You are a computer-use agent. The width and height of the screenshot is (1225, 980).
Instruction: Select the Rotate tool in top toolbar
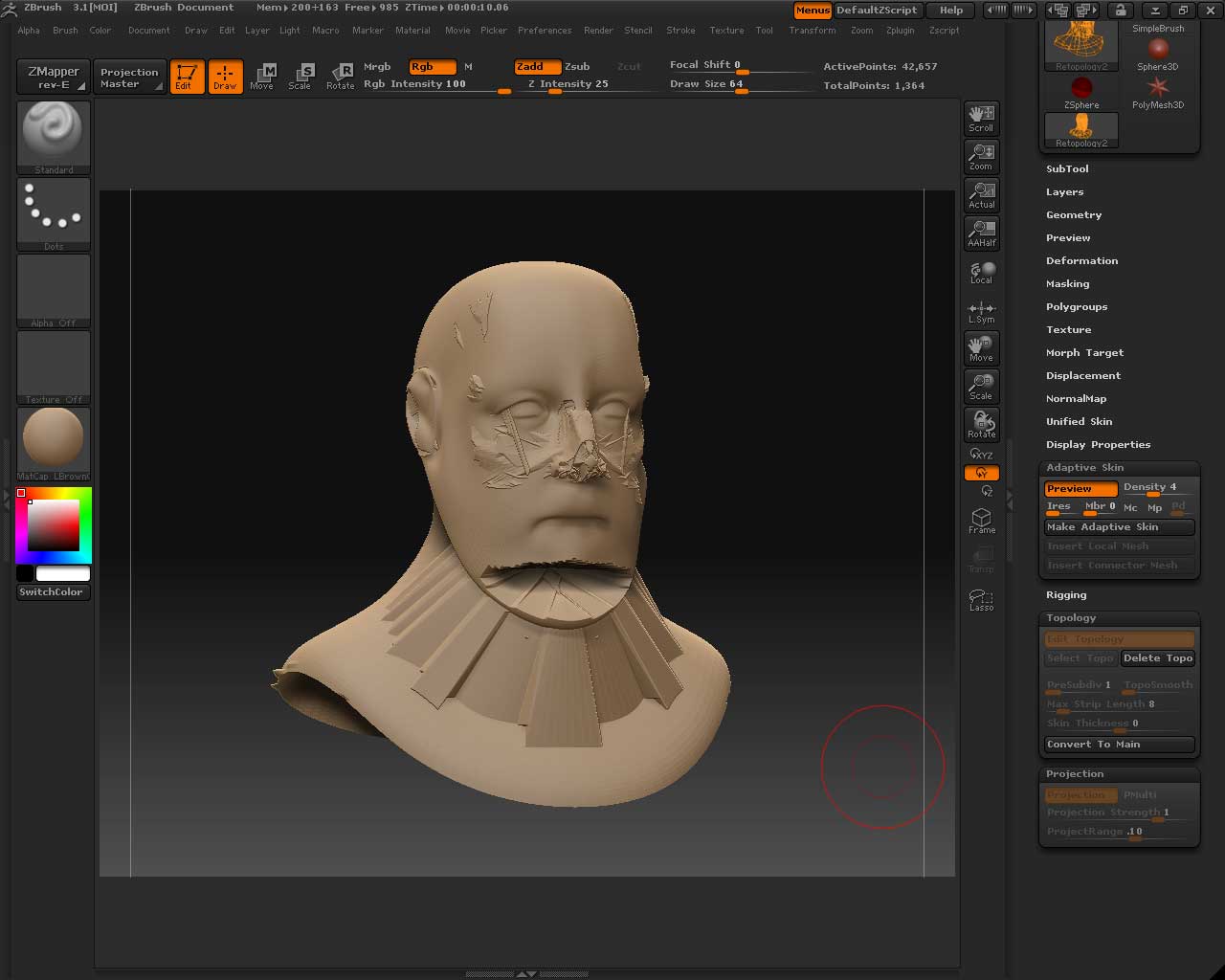(340, 77)
